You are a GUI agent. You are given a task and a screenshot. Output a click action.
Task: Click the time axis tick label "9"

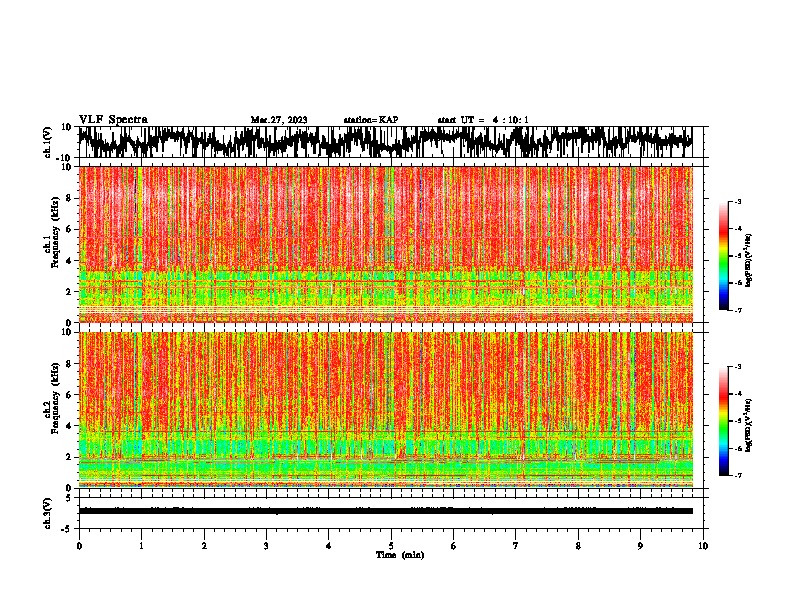640,546
